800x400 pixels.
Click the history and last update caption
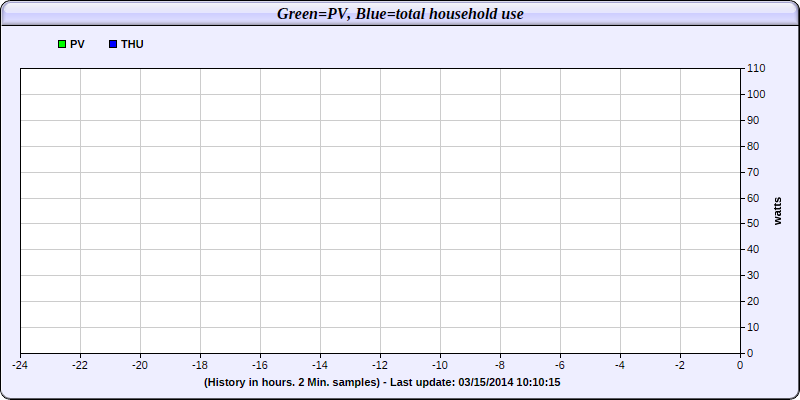pos(382,382)
